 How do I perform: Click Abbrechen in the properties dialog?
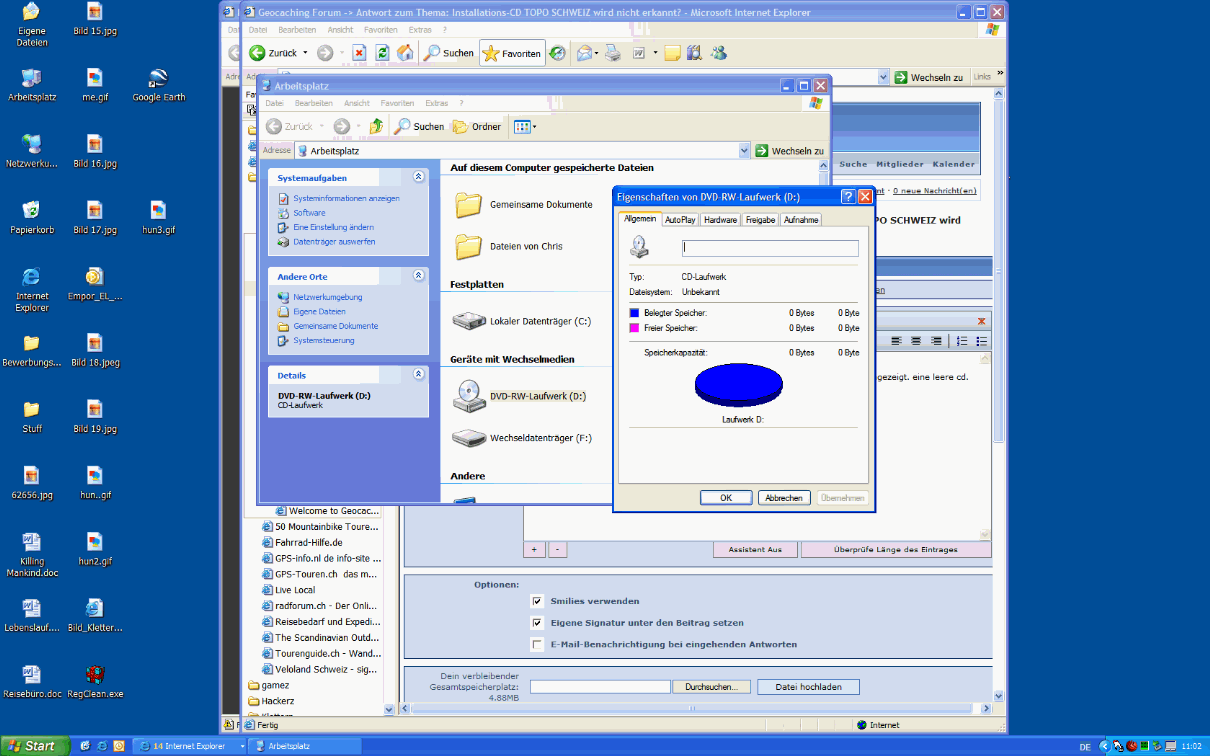coord(784,498)
